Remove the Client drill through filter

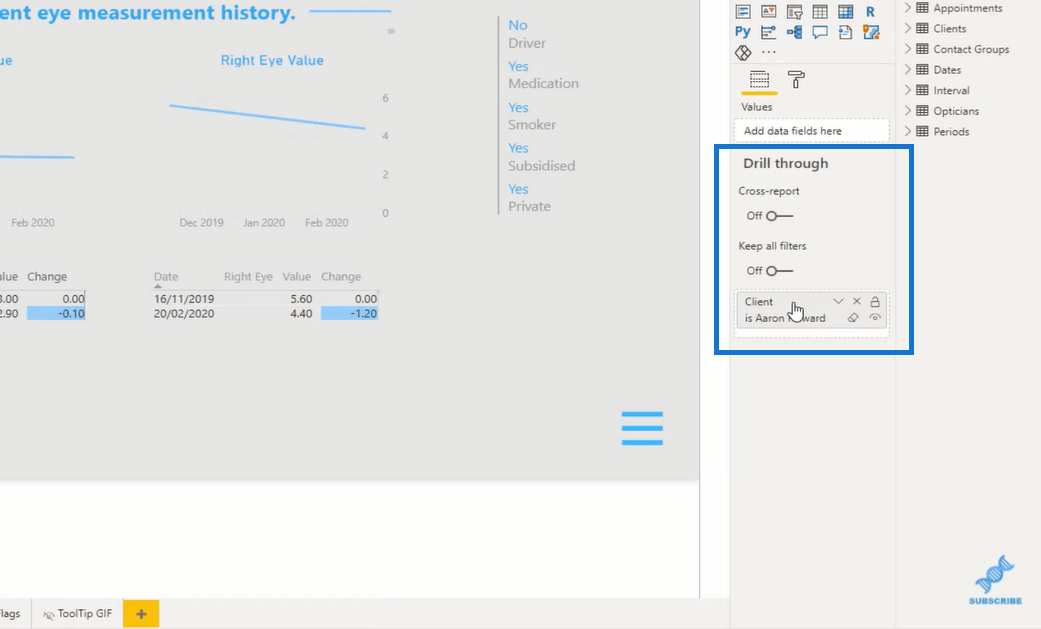point(856,302)
